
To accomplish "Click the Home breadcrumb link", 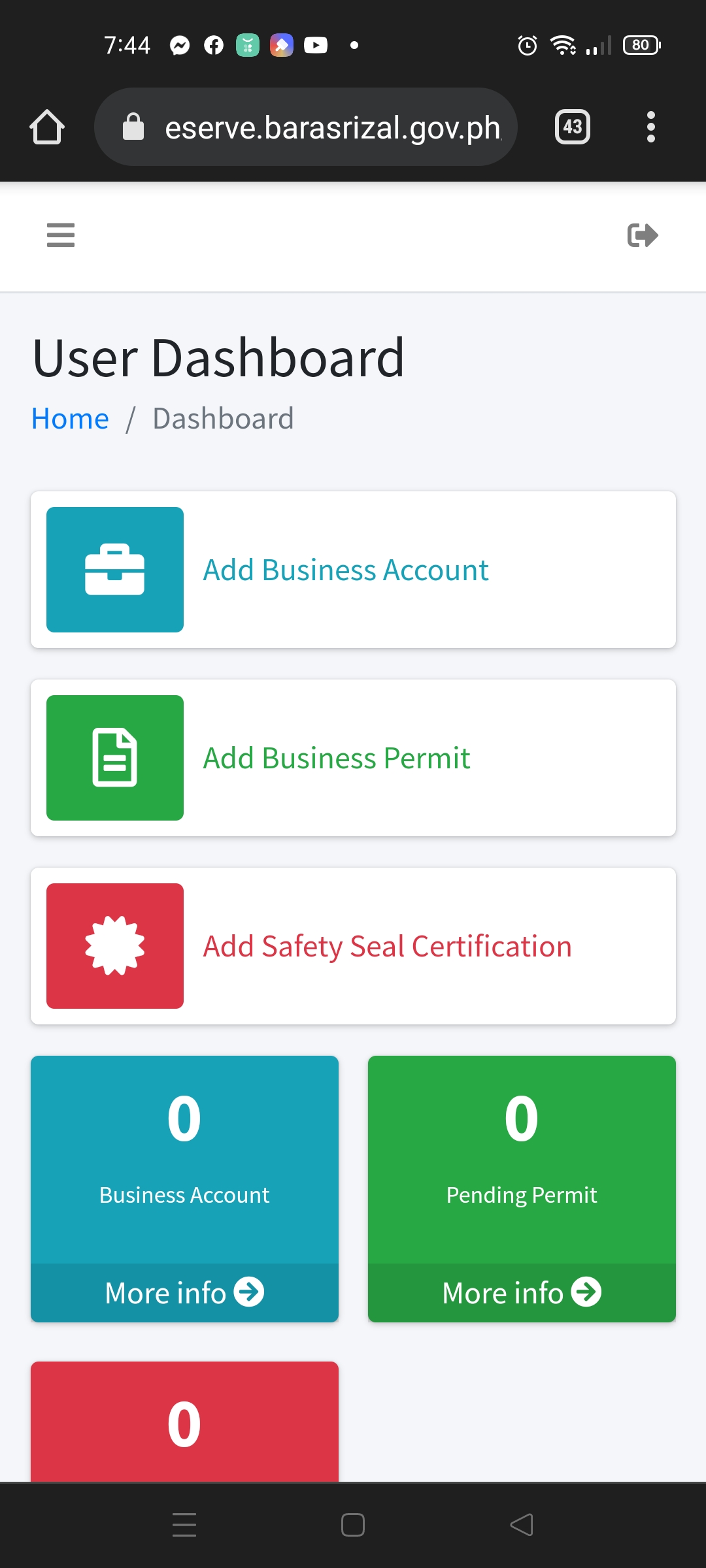I will (x=70, y=419).
